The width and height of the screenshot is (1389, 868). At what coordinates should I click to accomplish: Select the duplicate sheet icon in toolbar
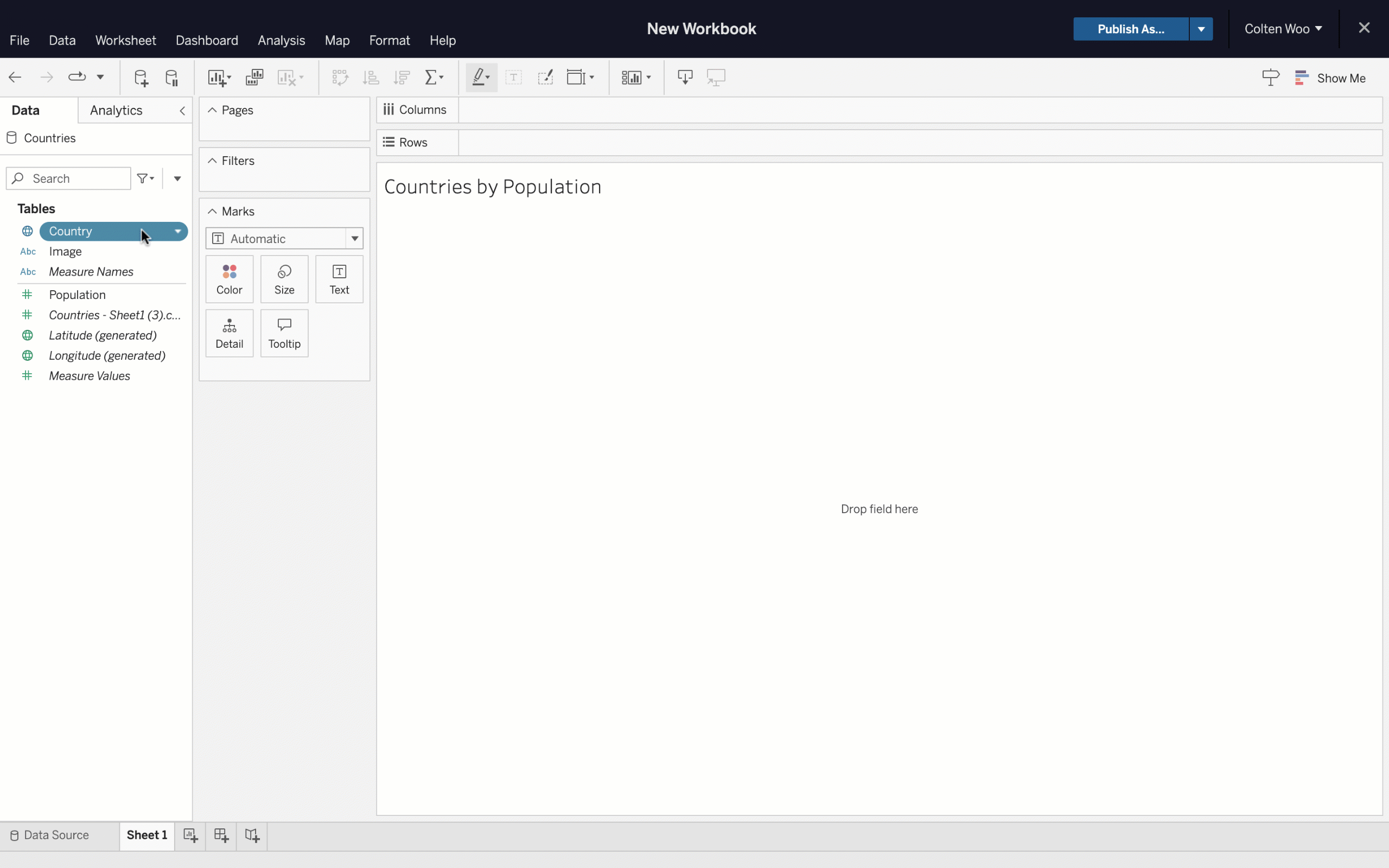point(253,77)
